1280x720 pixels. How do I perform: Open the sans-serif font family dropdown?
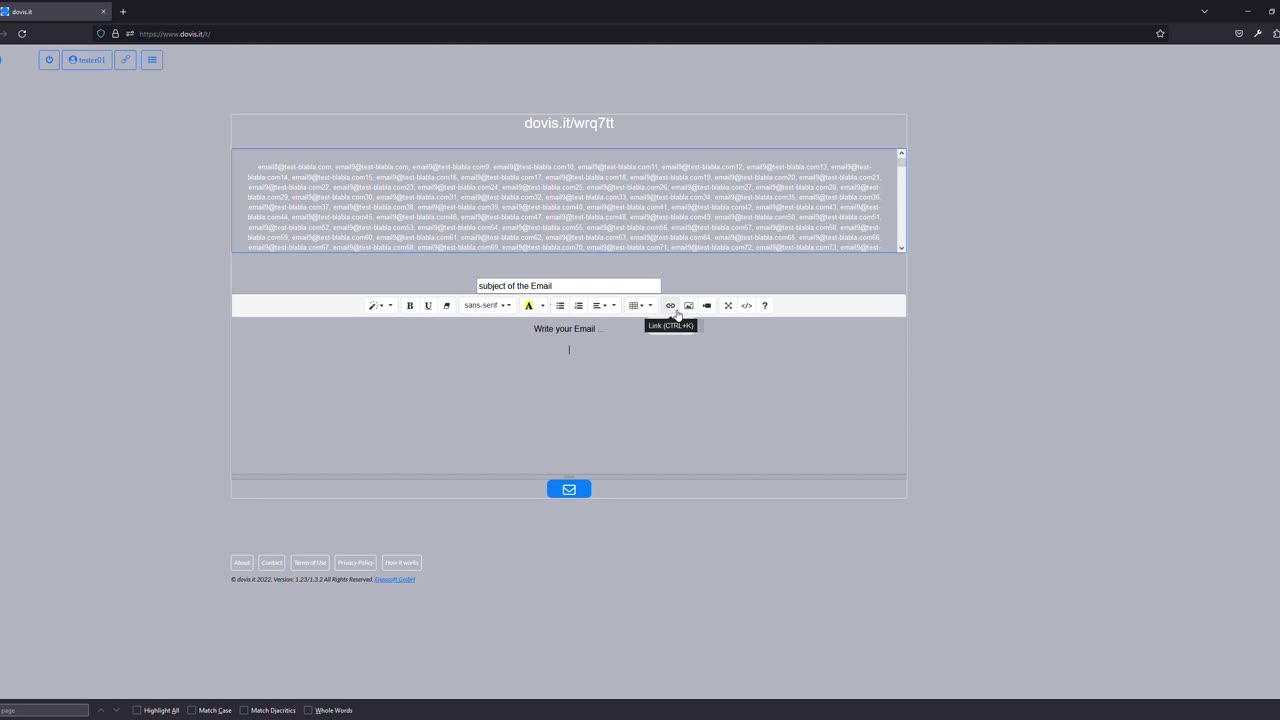tap(487, 306)
